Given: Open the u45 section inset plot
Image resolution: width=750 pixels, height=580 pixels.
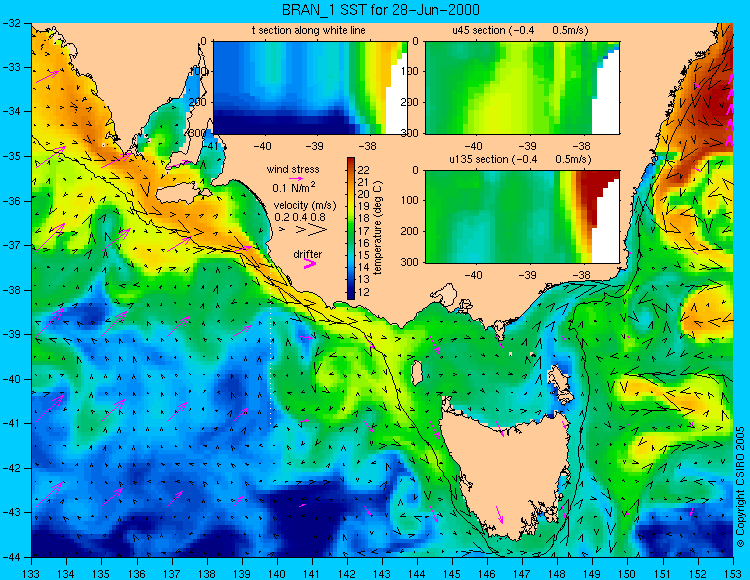Looking at the screenshot, I should 522,88.
